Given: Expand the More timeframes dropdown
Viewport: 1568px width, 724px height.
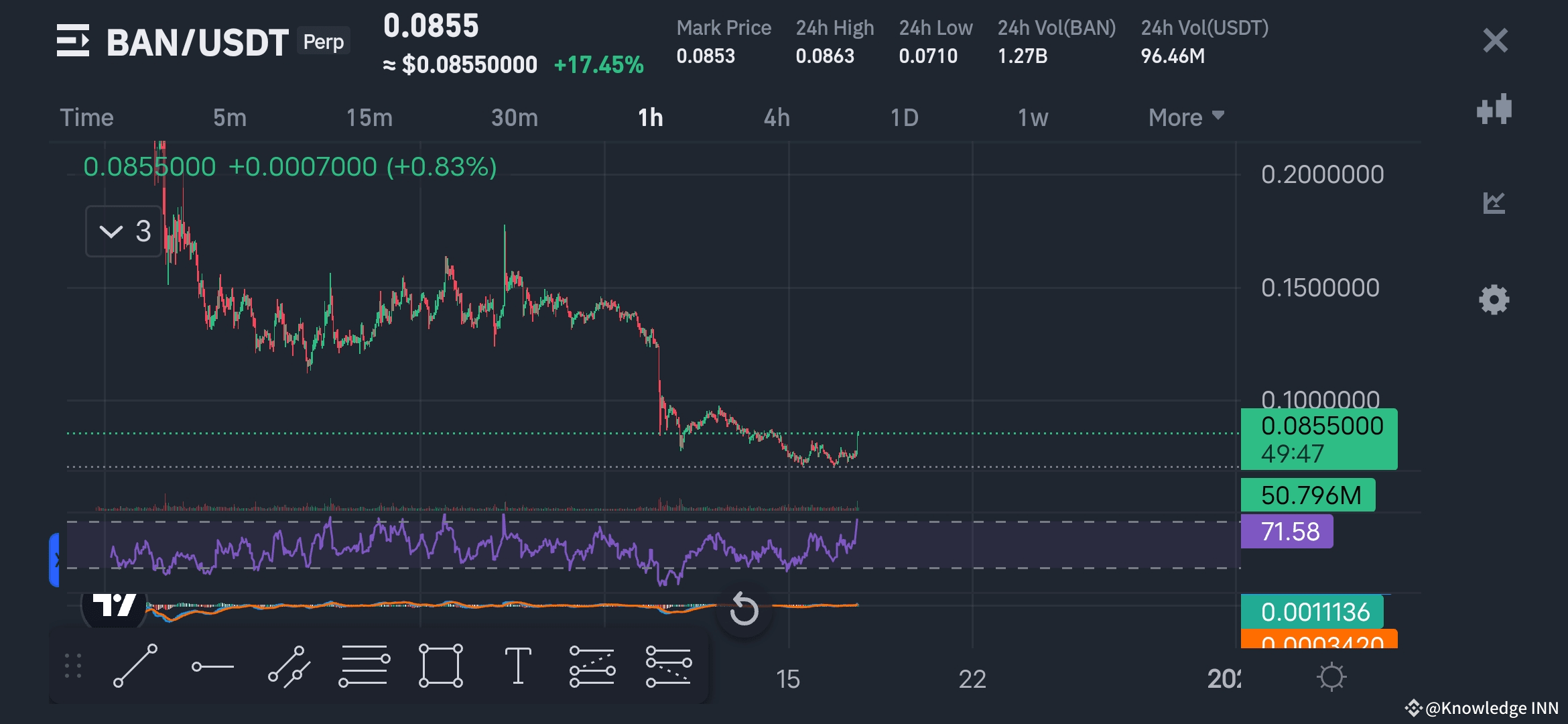Looking at the screenshot, I should point(1185,117).
